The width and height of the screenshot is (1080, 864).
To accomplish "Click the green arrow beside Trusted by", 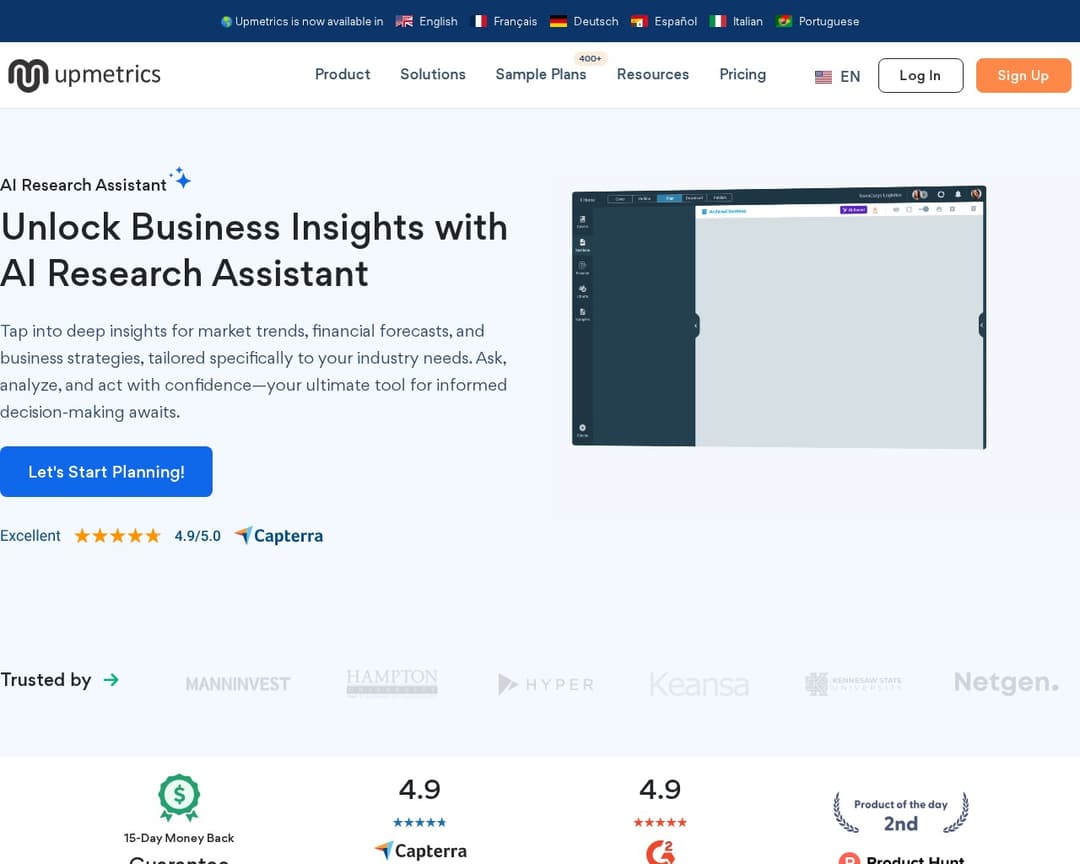I will pos(112,679).
